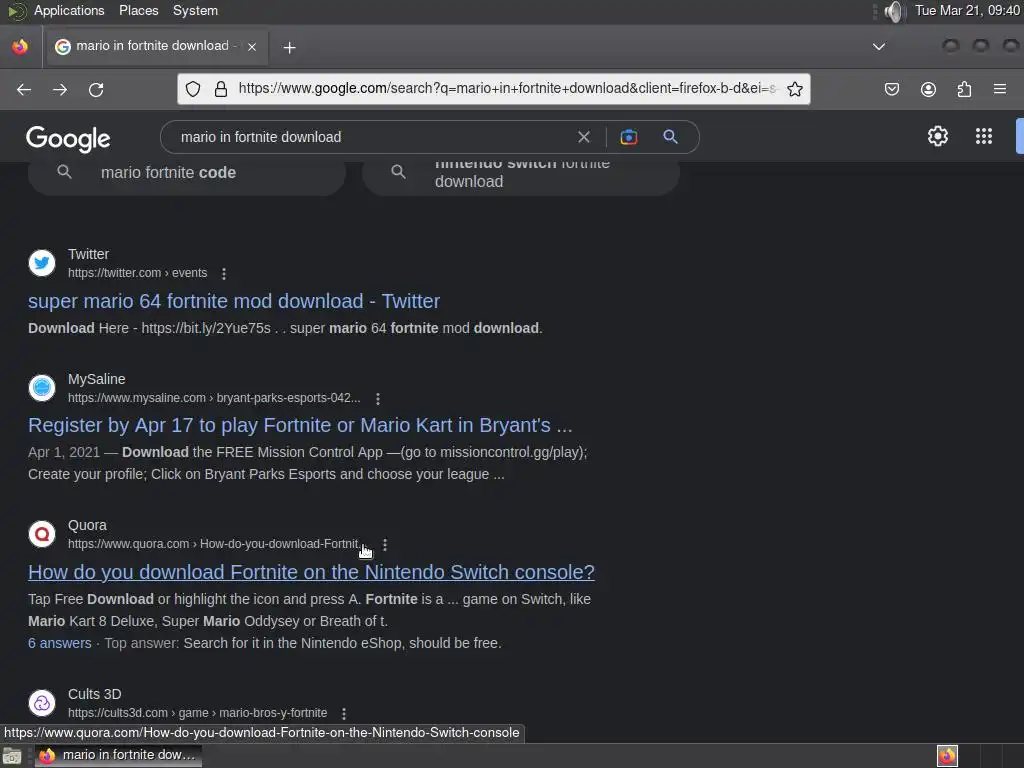
Task: Click the mysaline.com breadcrumb URL
Action: click(214, 398)
